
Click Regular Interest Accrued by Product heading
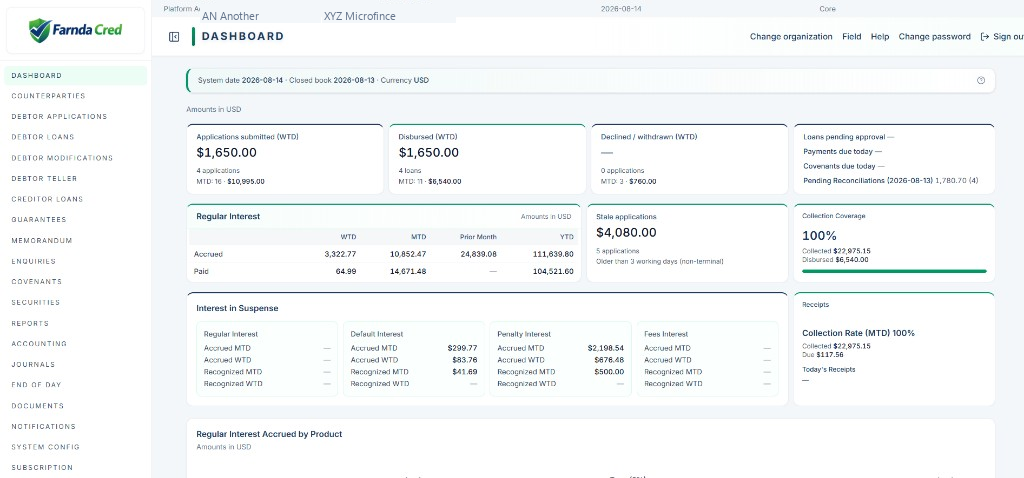point(269,434)
